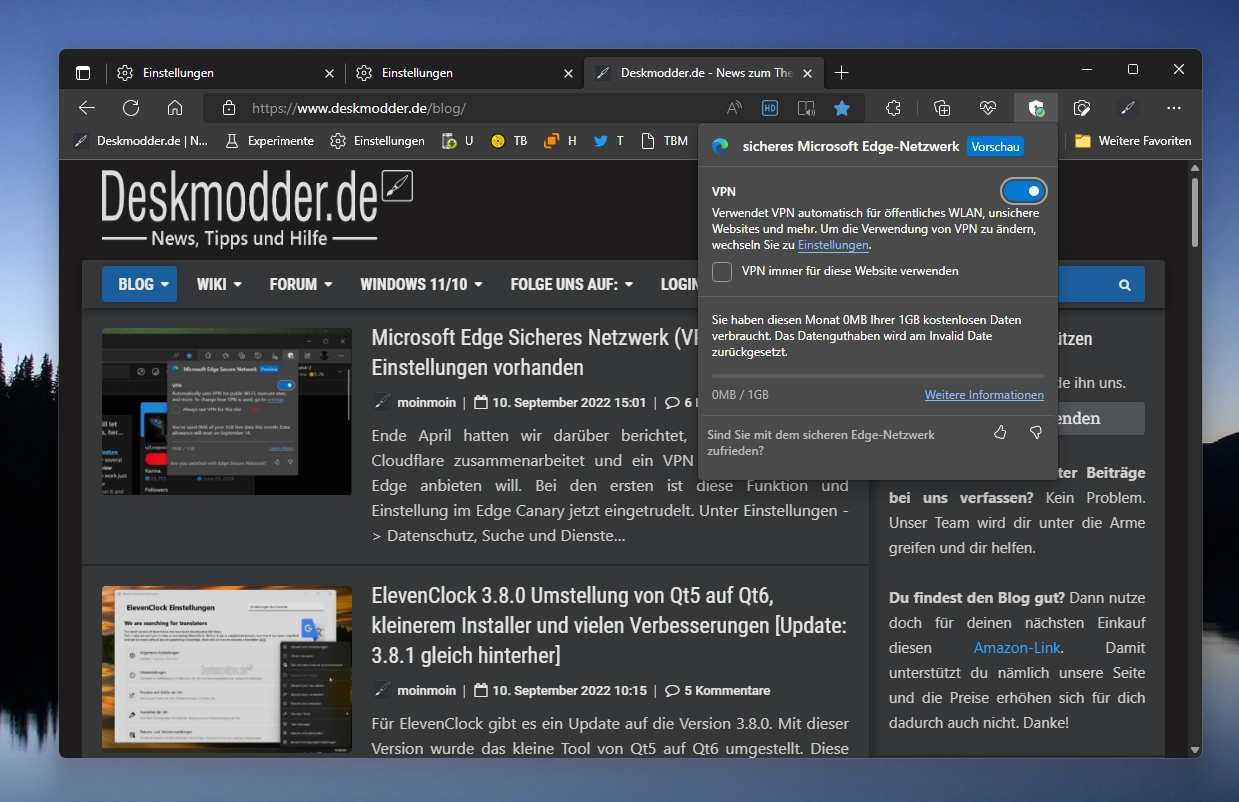Open the H favorite bookmark
Viewport: 1239px width, 802px height.
pyautogui.click(x=560, y=141)
